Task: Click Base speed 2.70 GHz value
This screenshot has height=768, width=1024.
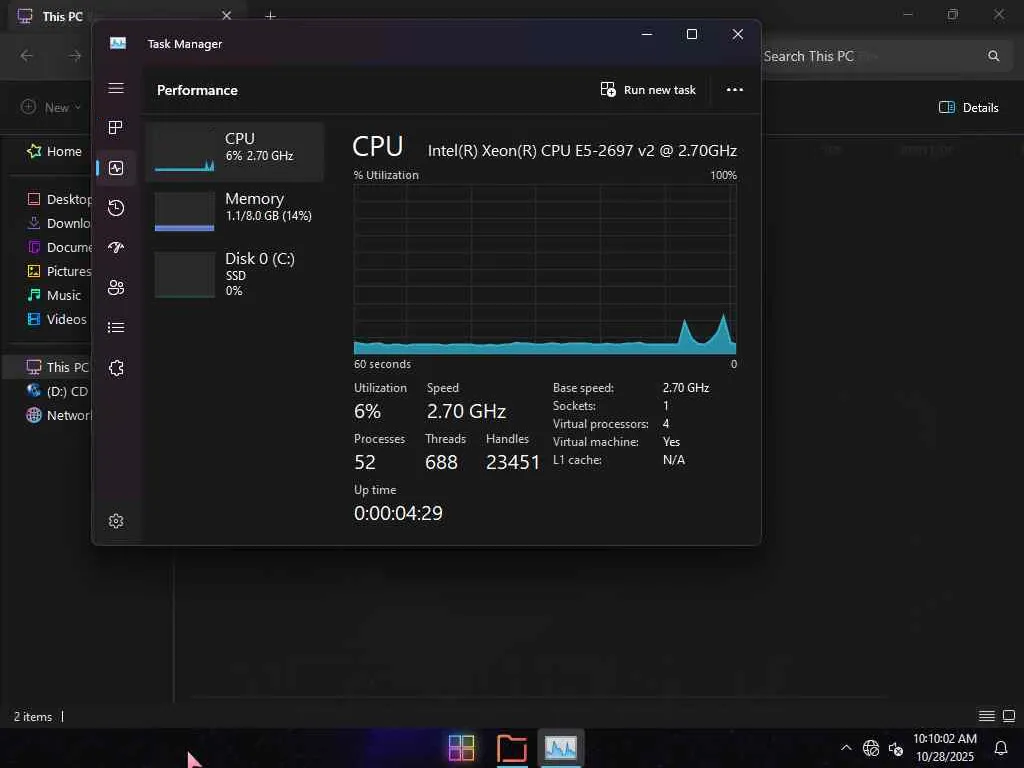Action: point(686,388)
